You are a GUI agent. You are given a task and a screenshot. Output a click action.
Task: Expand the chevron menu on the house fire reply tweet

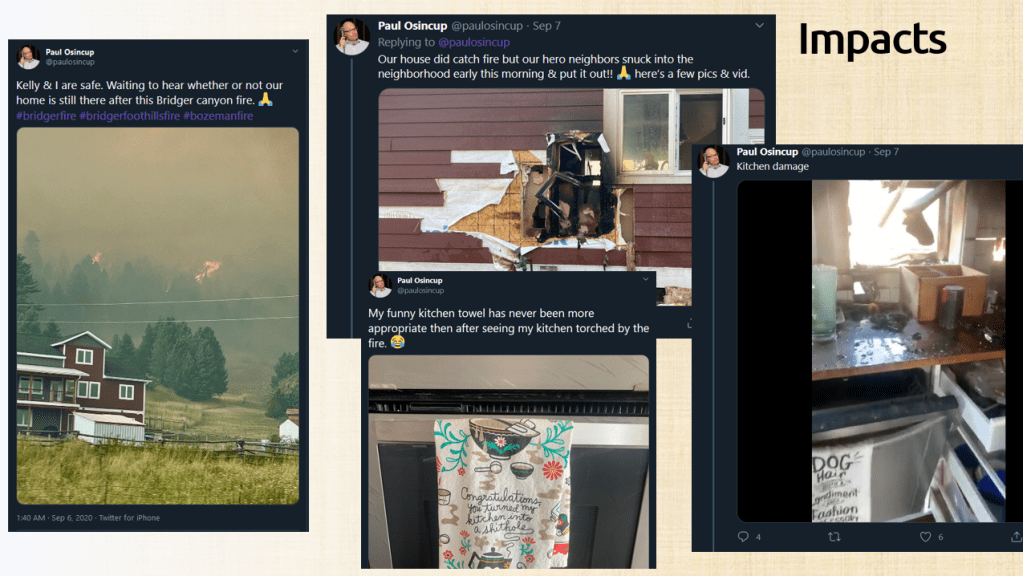759,25
